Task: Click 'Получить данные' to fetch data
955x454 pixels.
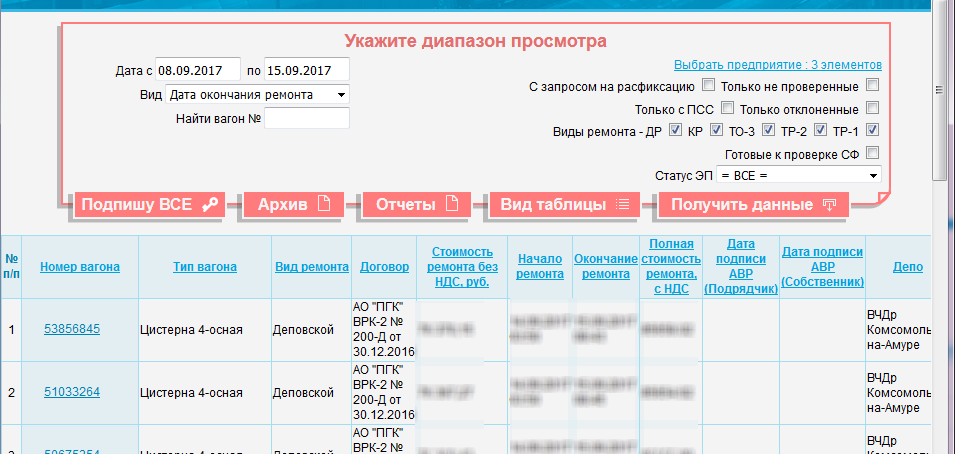Action: pyautogui.click(x=753, y=205)
